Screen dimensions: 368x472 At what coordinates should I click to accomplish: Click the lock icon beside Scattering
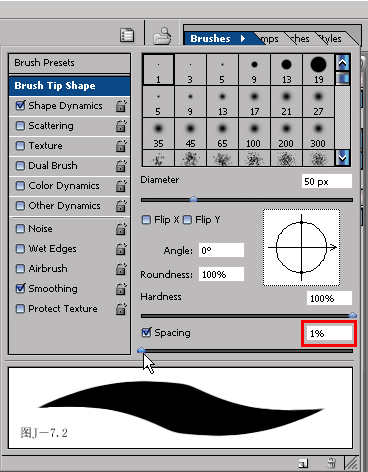121,126
